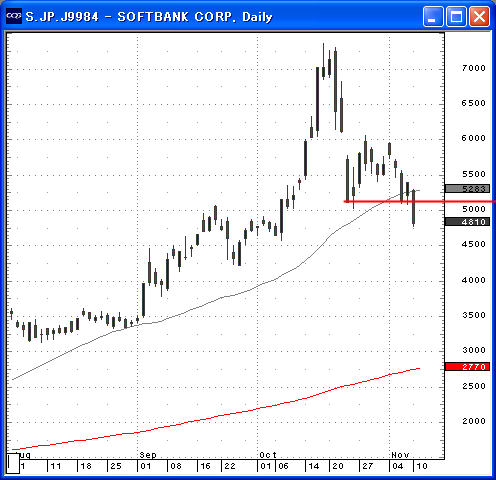Screen dimensions: 496x480
Task: Click the date label 10 on the time axis
Action: [x=422, y=466]
